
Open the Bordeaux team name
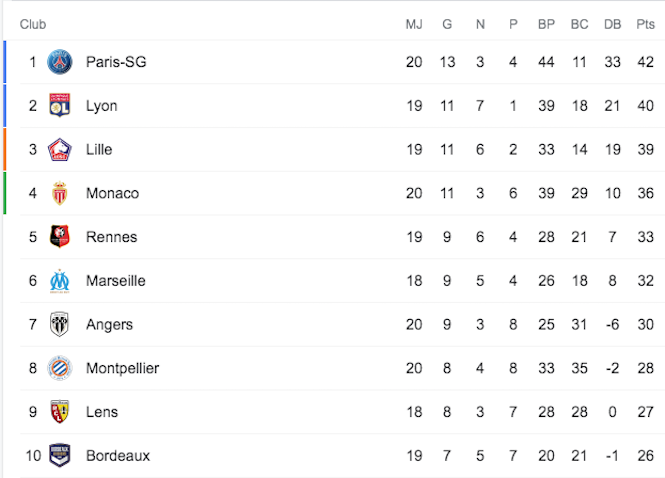click(x=118, y=456)
